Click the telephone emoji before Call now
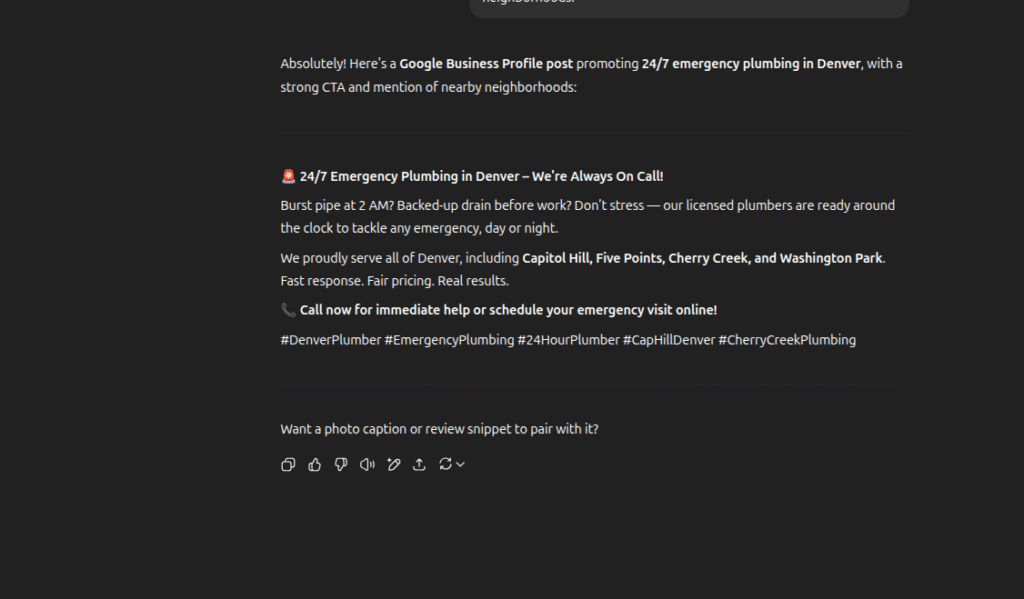 (288, 310)
